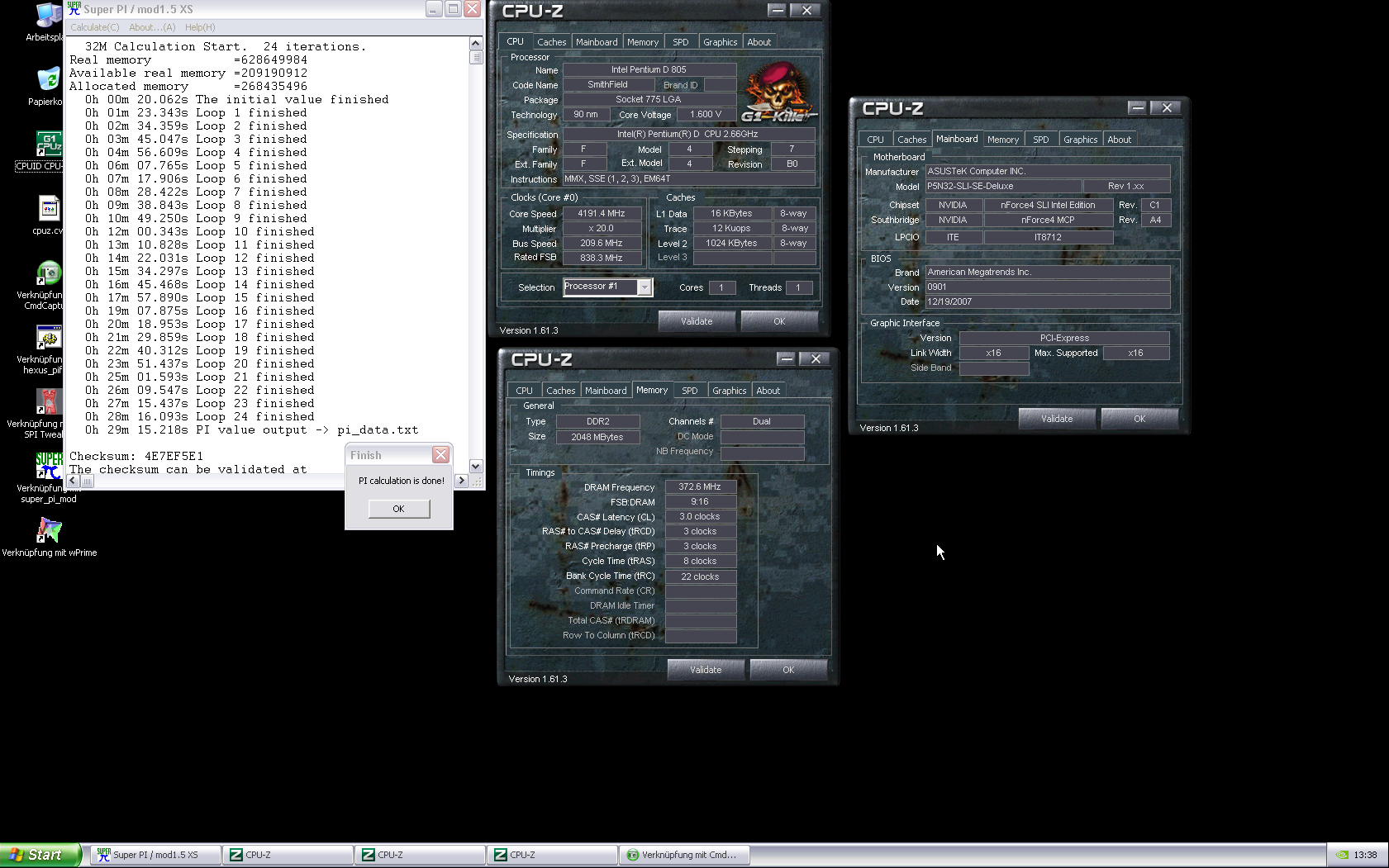Open the Verknüpfung mit Cmd taskbar item
This screenshot has height=868, width=1389.
(x=684, y=855)
